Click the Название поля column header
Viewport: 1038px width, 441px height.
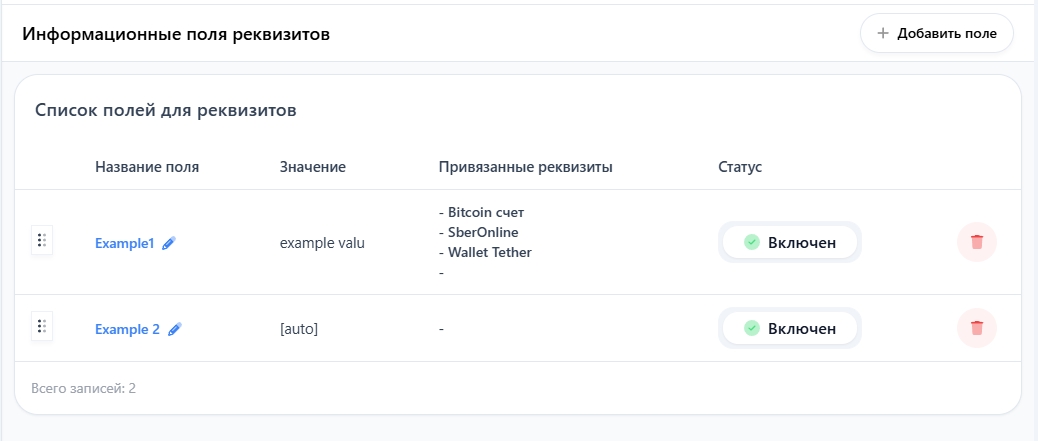coord(147,167)
